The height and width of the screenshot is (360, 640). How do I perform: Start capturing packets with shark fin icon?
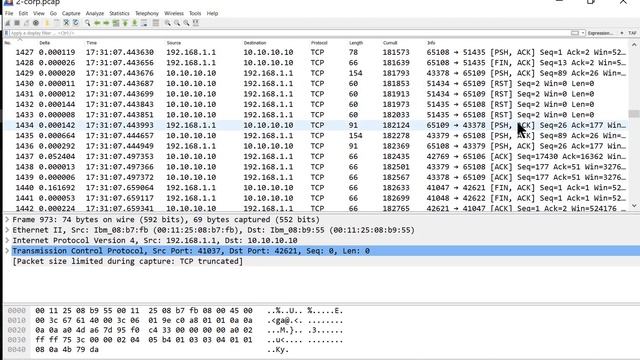(x=7, y=23)
